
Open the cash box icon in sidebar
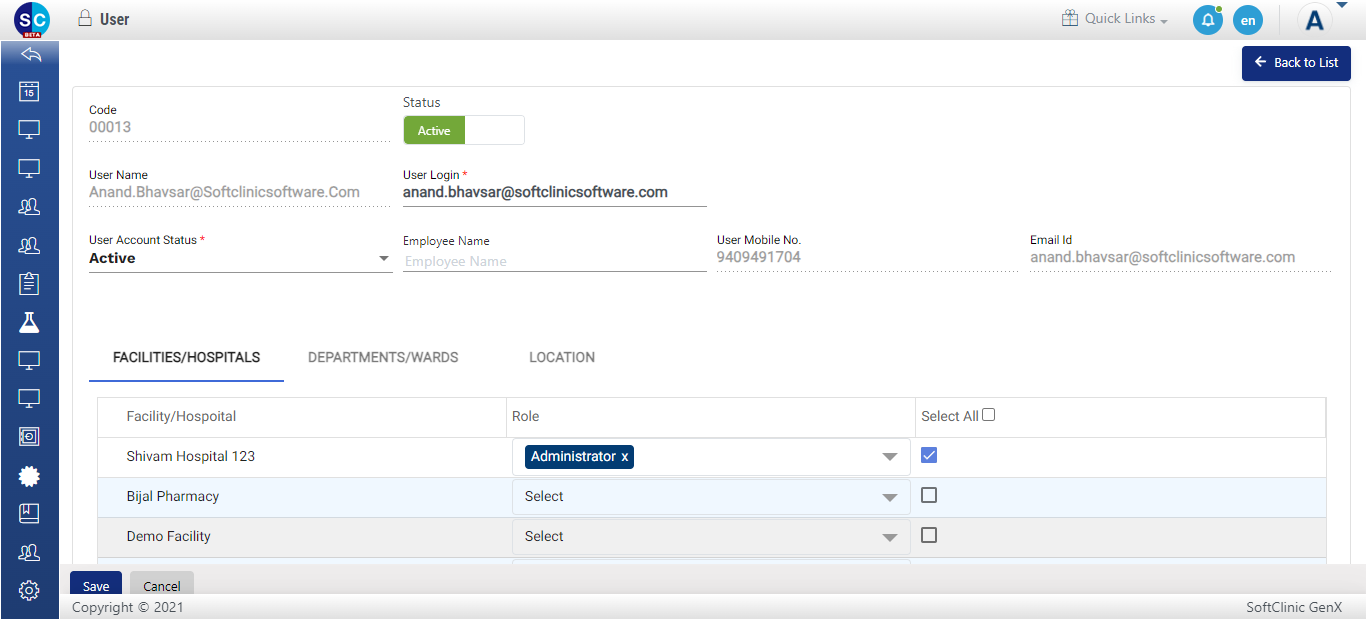(x=29, y=436)
